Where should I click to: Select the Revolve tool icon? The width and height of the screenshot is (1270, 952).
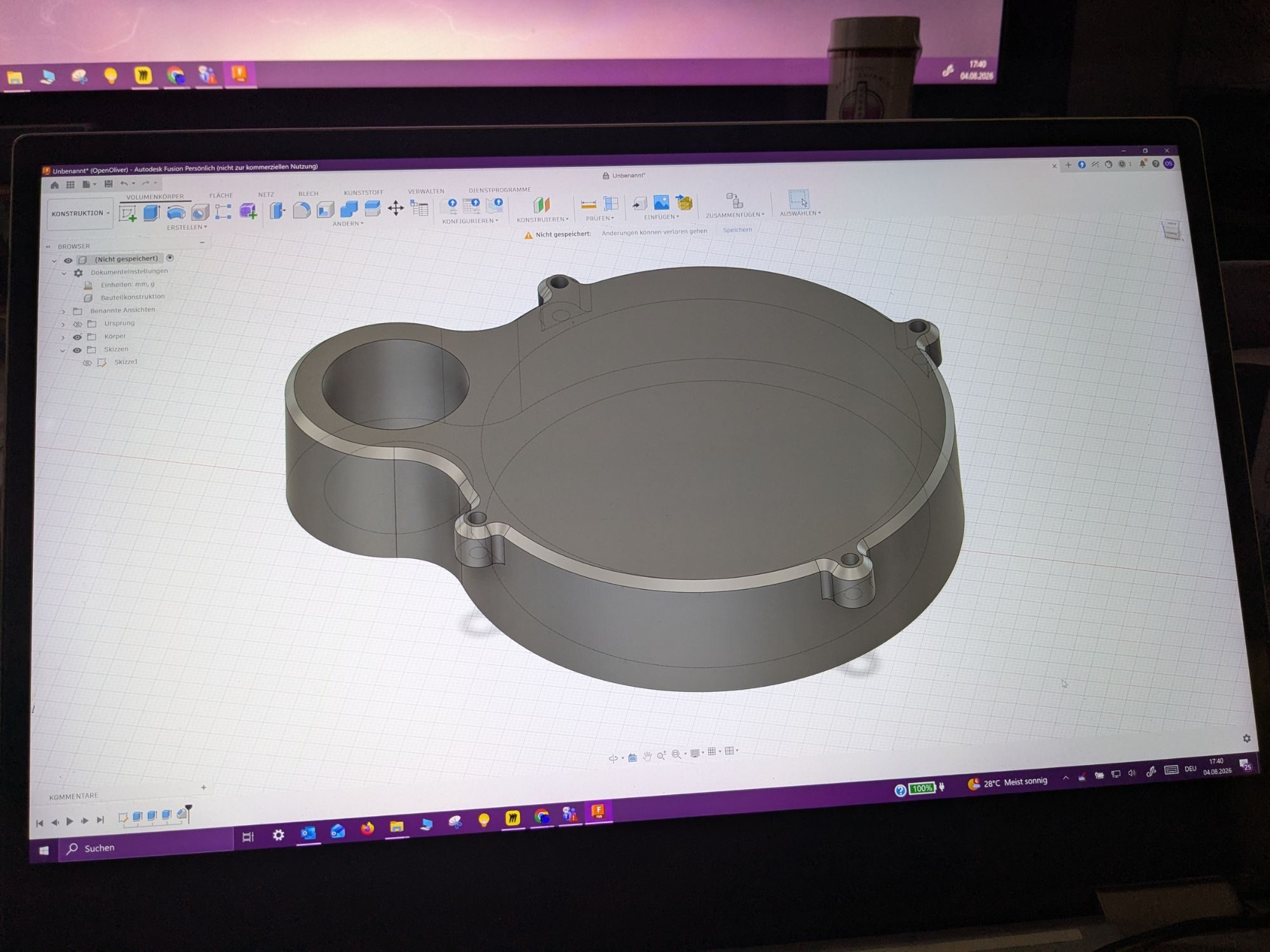click(x=176, y=213)
